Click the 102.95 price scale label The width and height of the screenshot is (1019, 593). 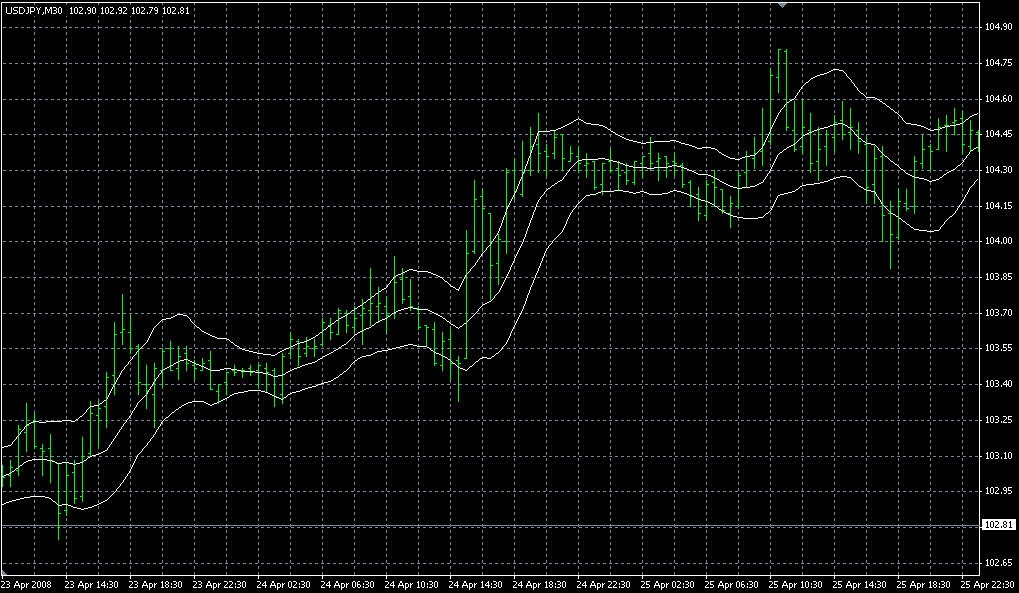tap(999, 491)
